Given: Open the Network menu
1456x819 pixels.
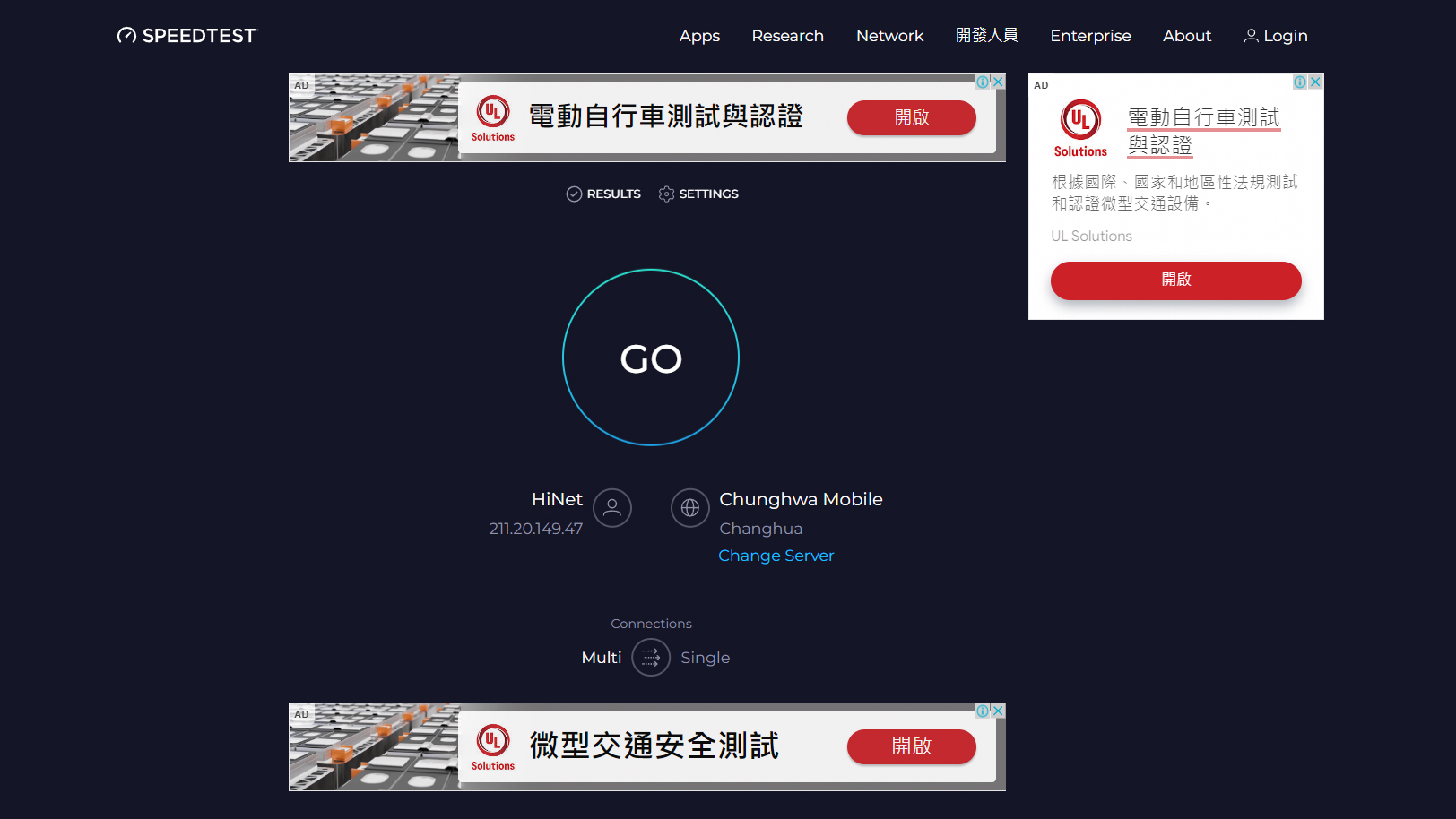Looking at the screenshot, I should 889,36.
